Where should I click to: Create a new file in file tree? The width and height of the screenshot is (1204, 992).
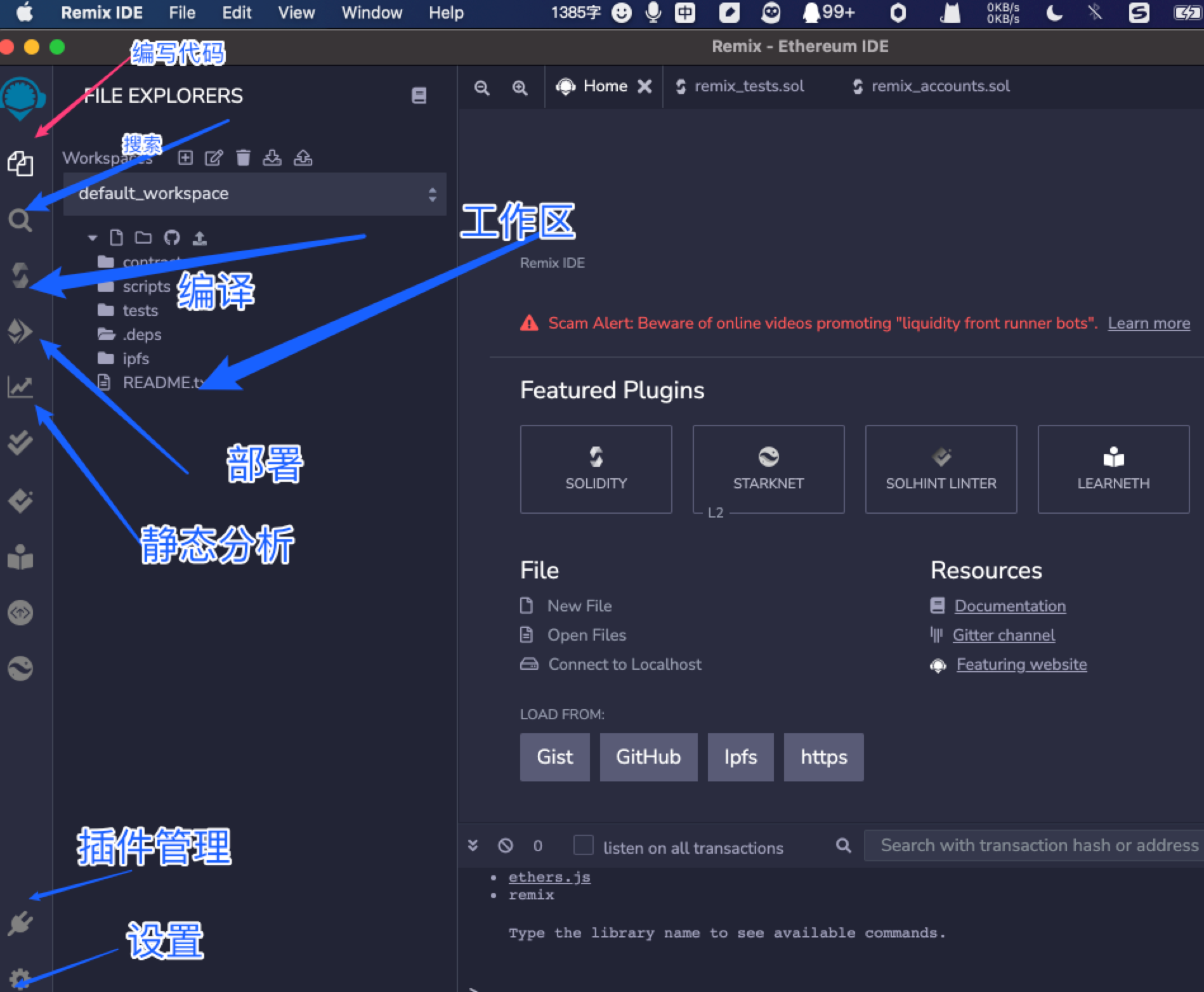[x=116, y=238]
